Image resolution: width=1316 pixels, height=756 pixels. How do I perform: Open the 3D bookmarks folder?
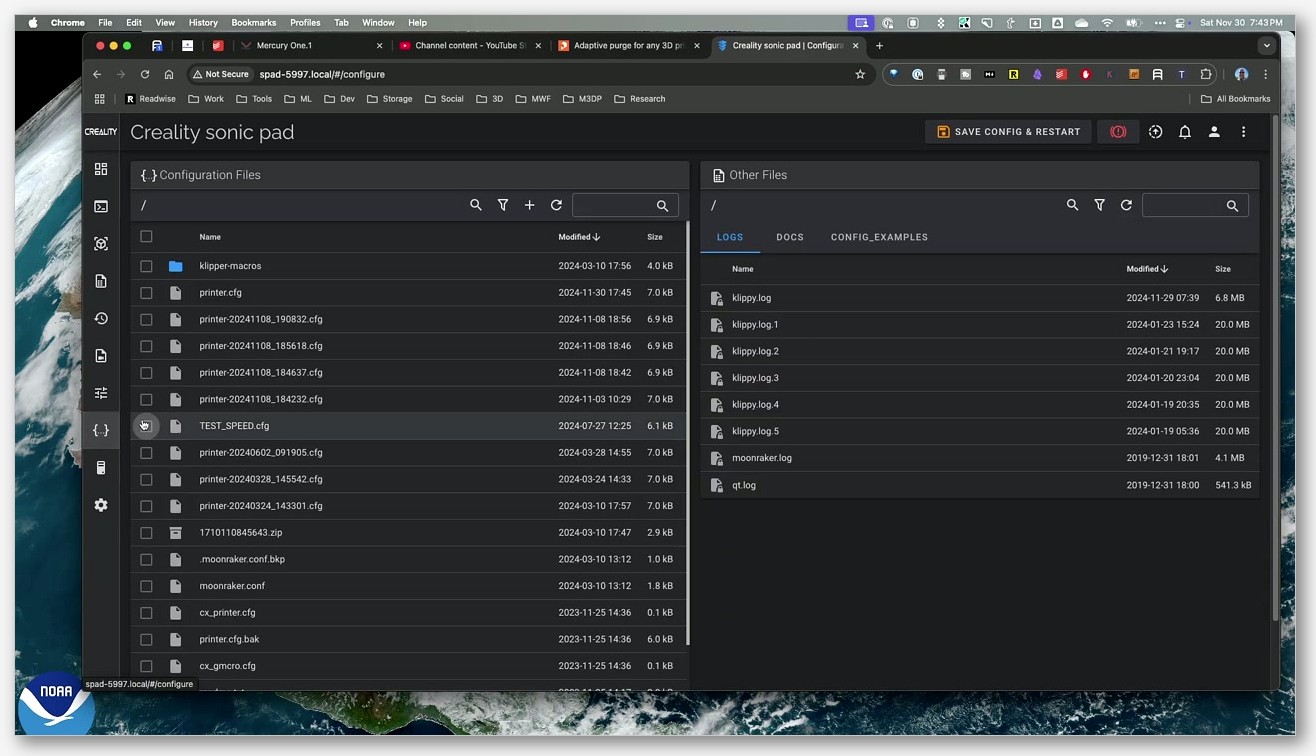(489, 99)
